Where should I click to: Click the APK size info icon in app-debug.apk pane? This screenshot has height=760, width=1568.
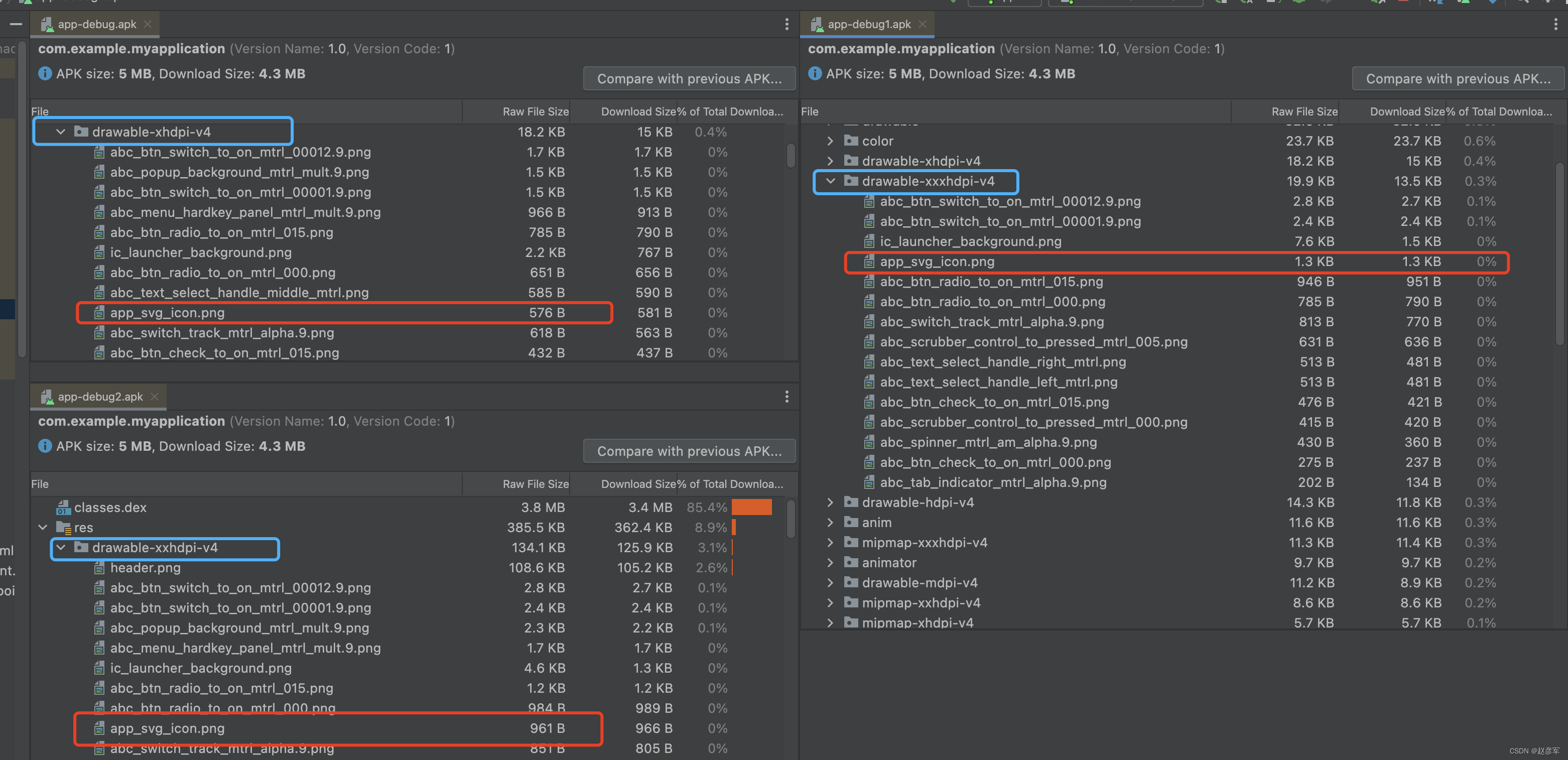pyautogui.click(x=45, y=74)
